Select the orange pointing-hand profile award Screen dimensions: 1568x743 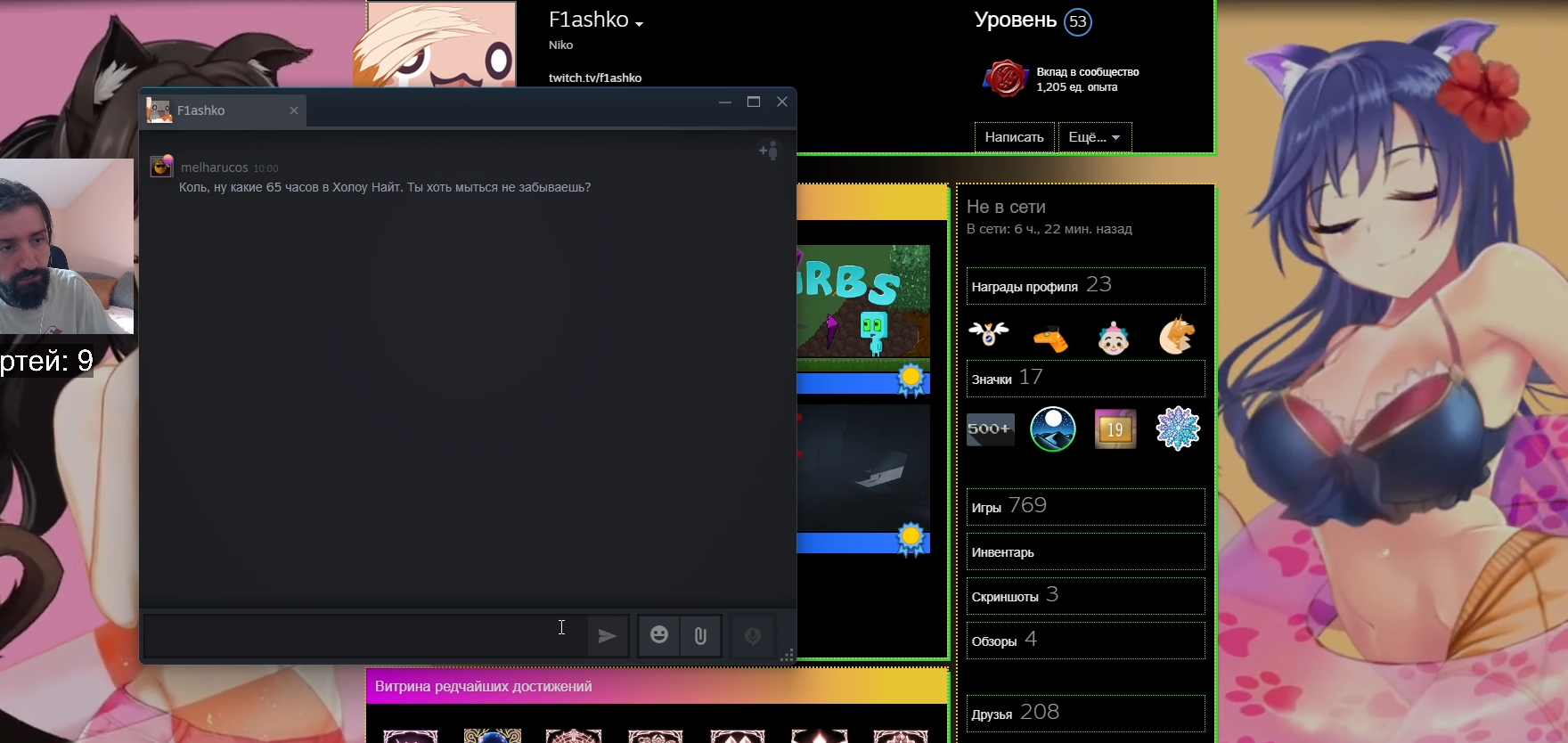tap(1051, 339)
